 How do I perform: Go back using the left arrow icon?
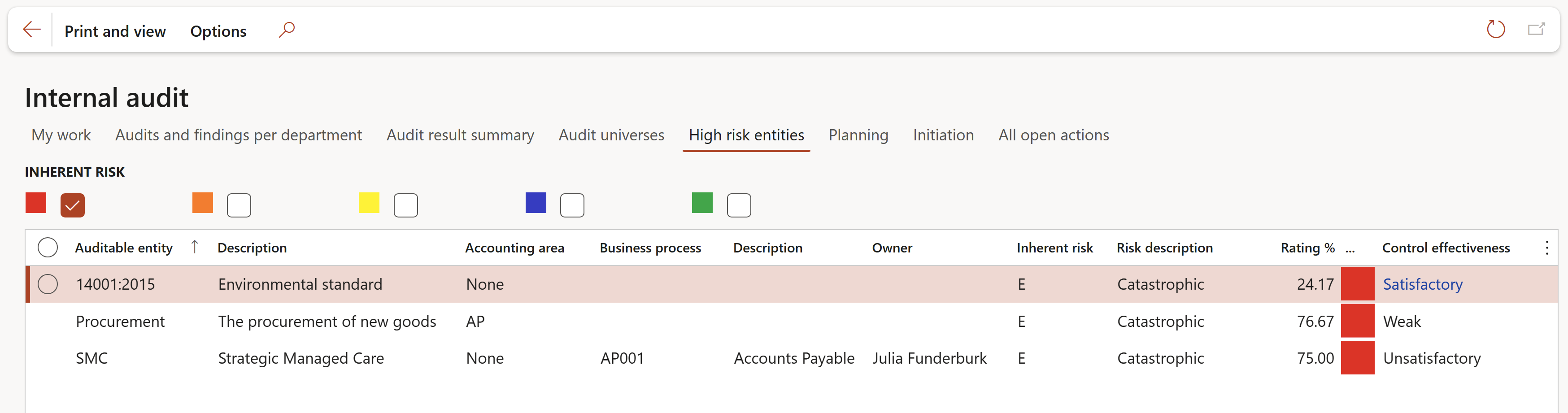tap(32, 29)
